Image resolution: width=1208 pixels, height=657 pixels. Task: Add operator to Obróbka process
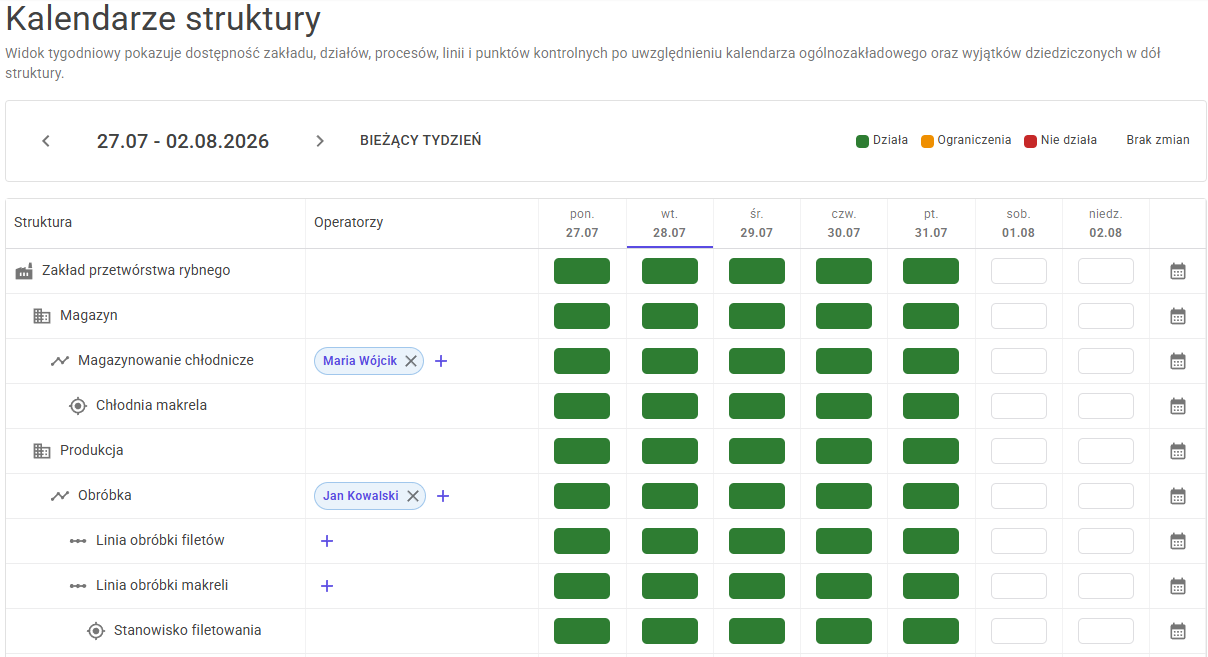tap(443, 496)
